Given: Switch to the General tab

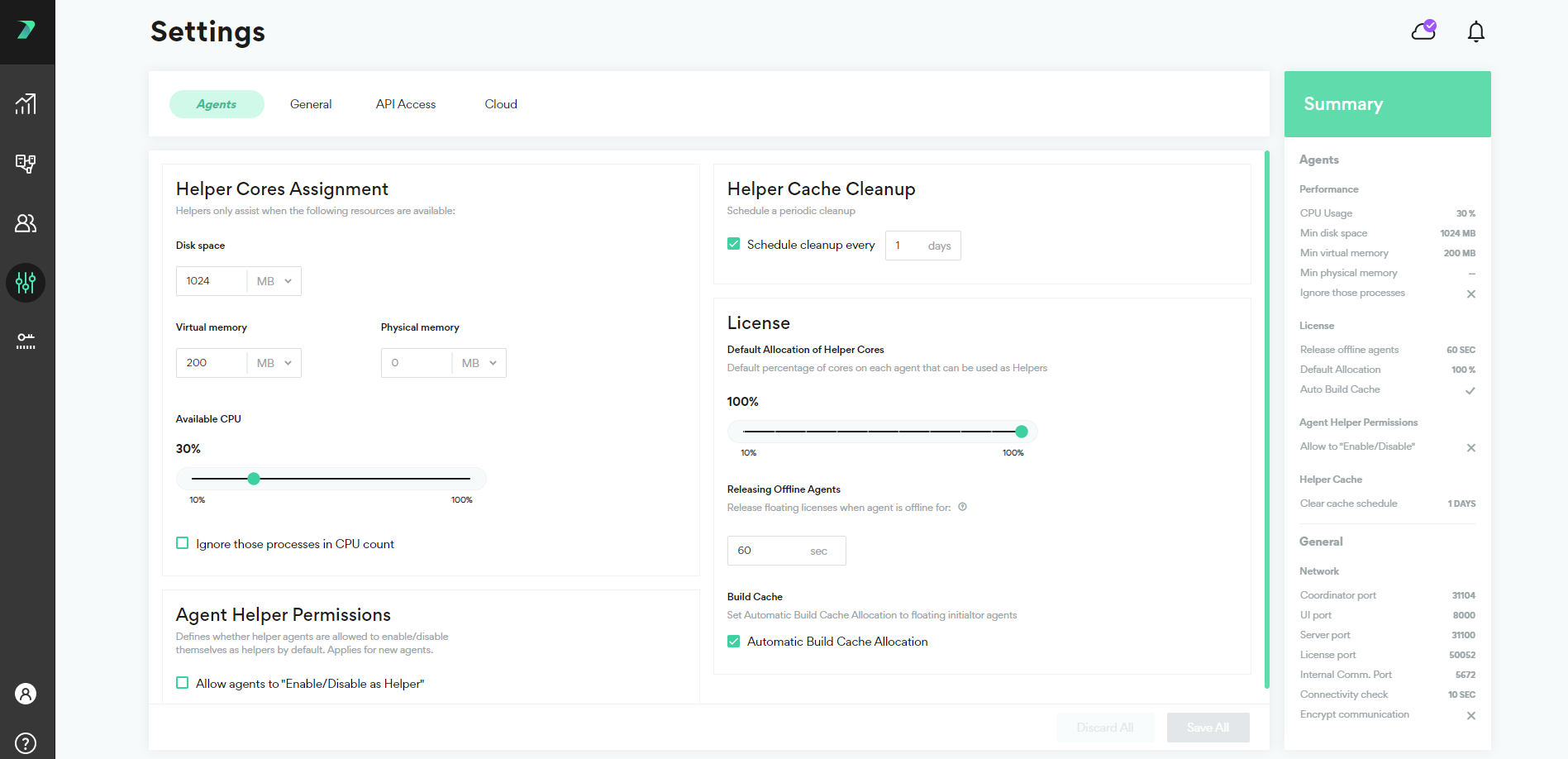Looking at the screenshot, I should tap(311, 104).
